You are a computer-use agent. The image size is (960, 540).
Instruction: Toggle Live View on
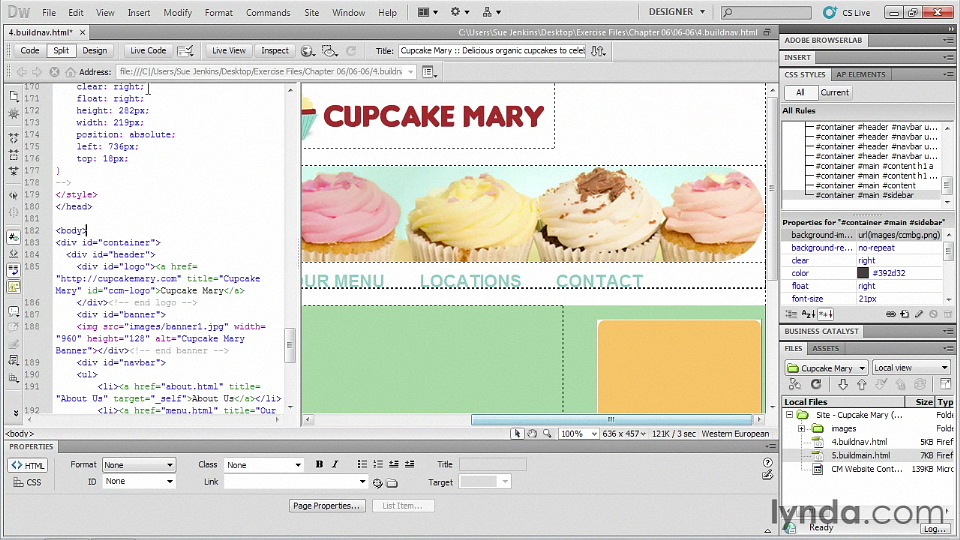[x=229, y=51]
